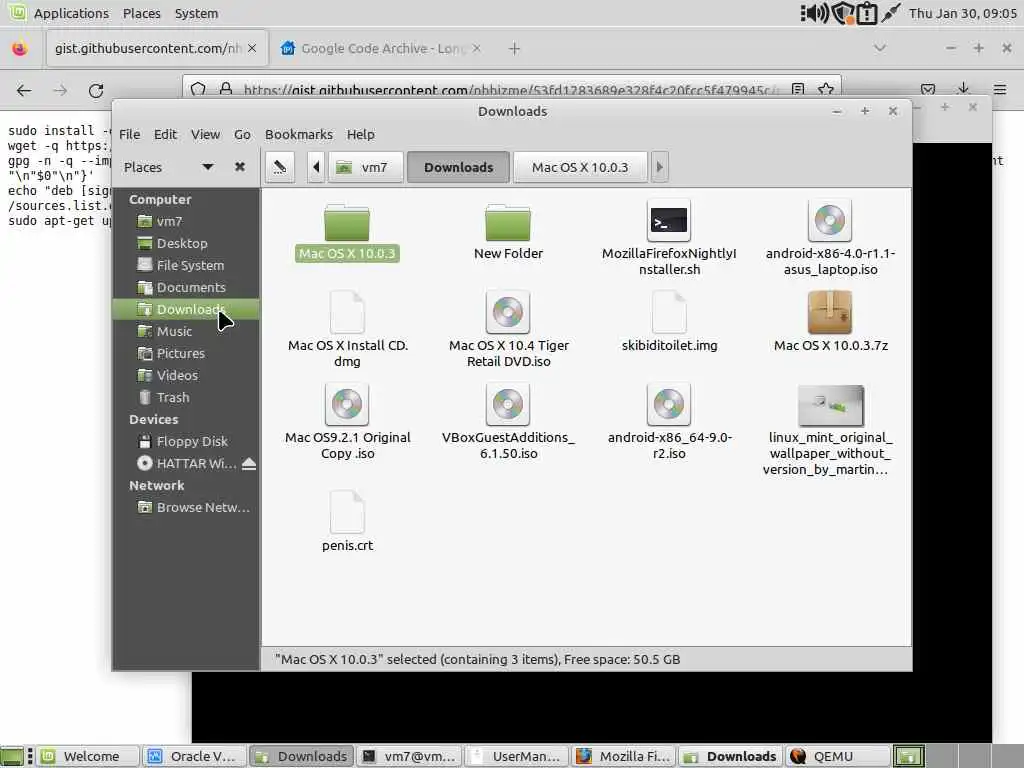Open a new Firefox tab
Screen dimensions: 1024x768
click(515, 48)
